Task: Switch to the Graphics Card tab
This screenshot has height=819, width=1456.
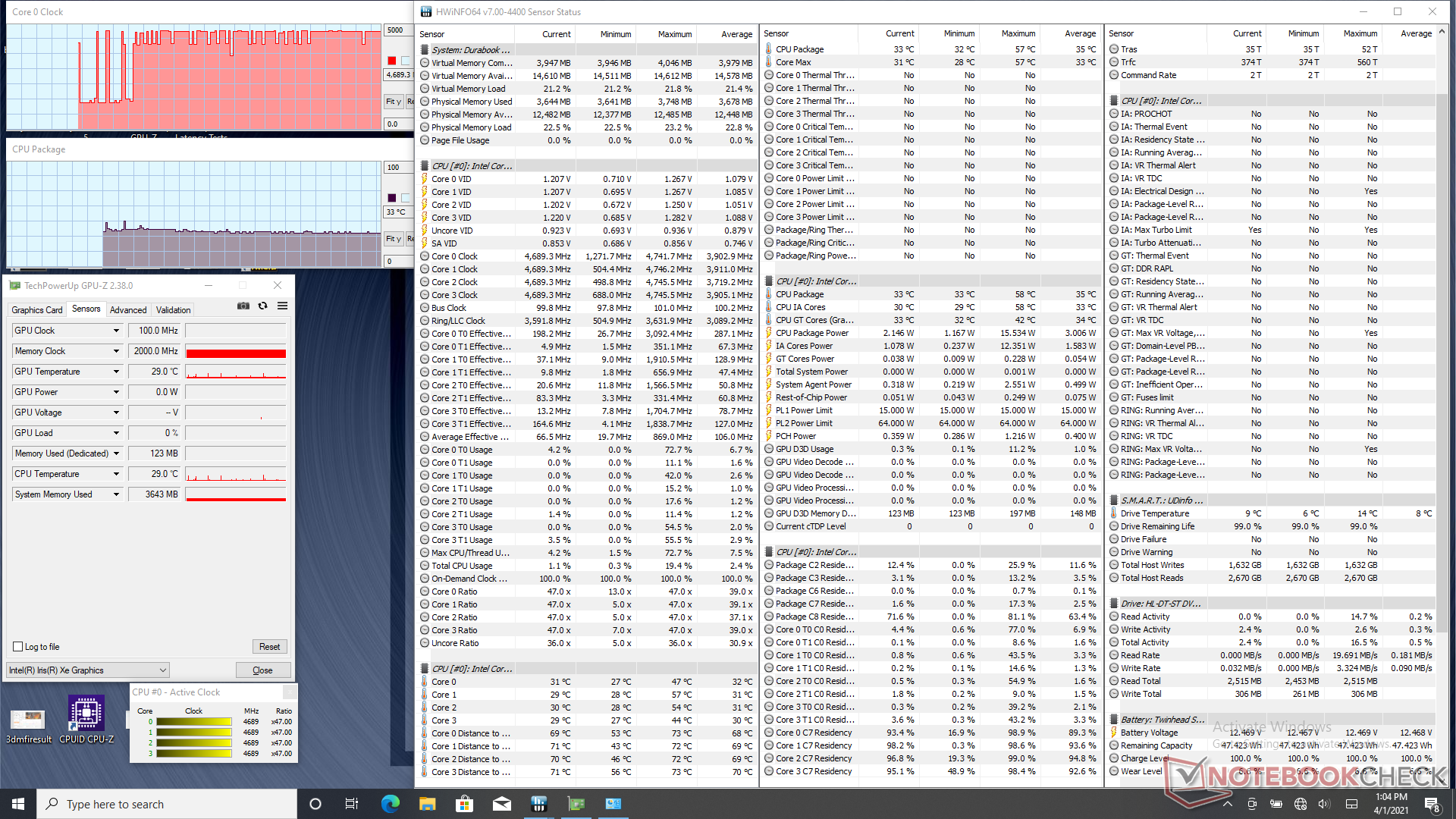Action: tap(36, 309)
